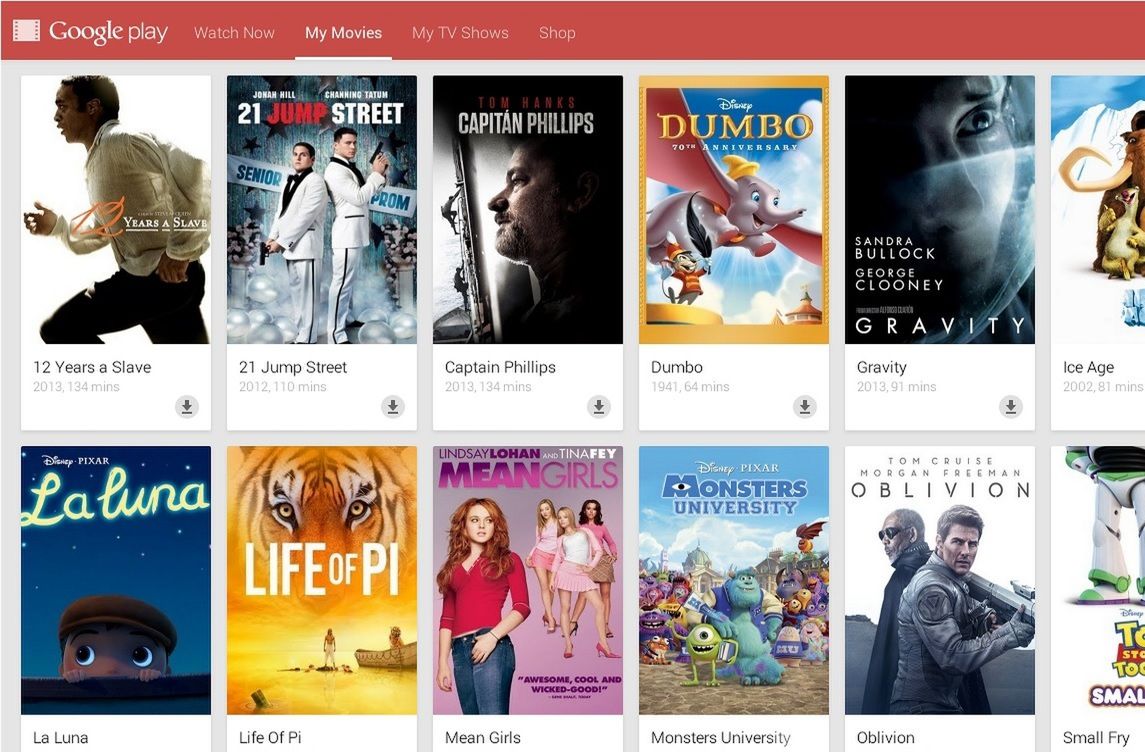Click the 'Small Fry' title text
The image size is (1145, 752).
pos(1096,737)
